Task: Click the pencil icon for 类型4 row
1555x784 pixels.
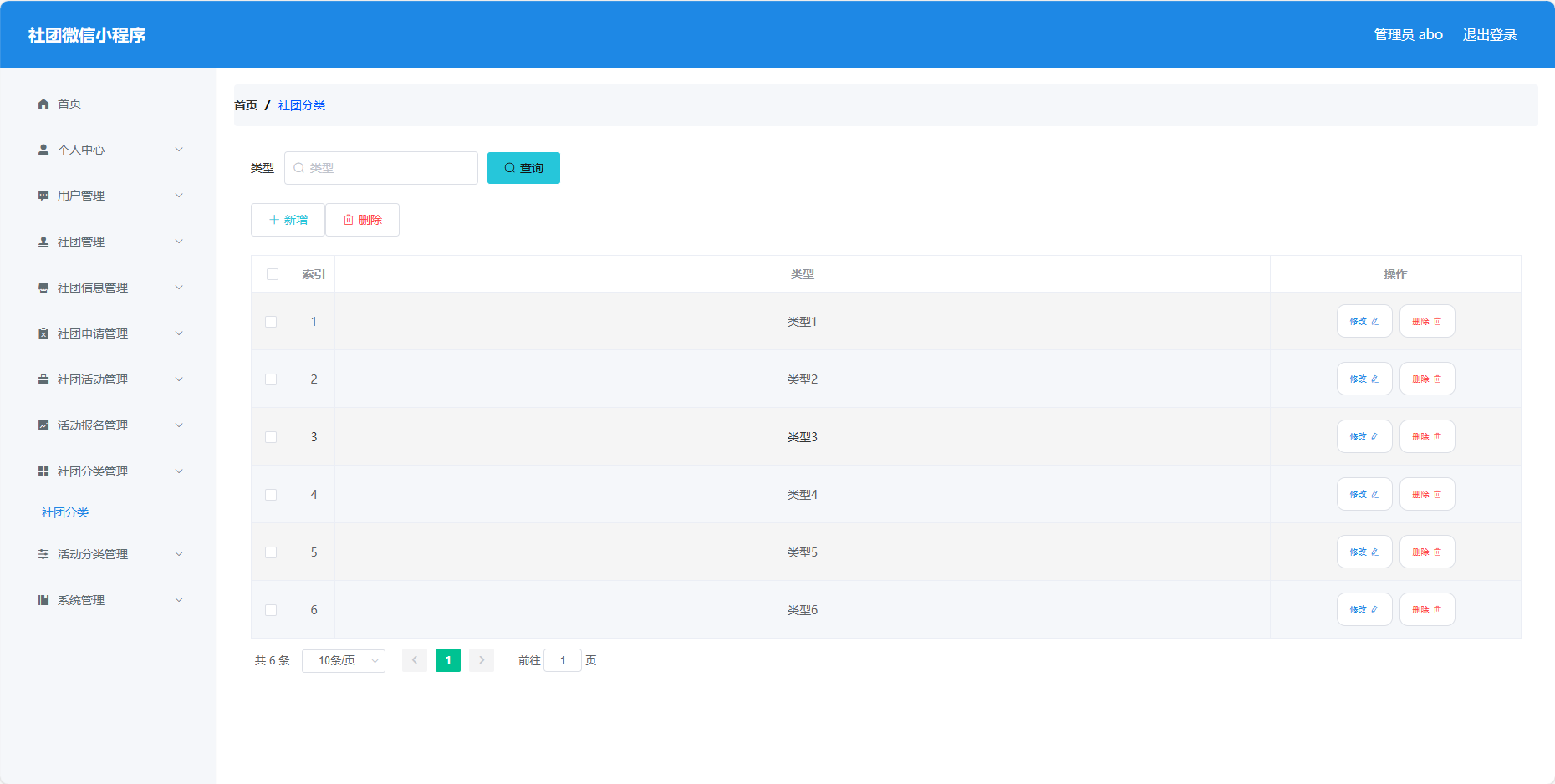Action: [1374, 495]
